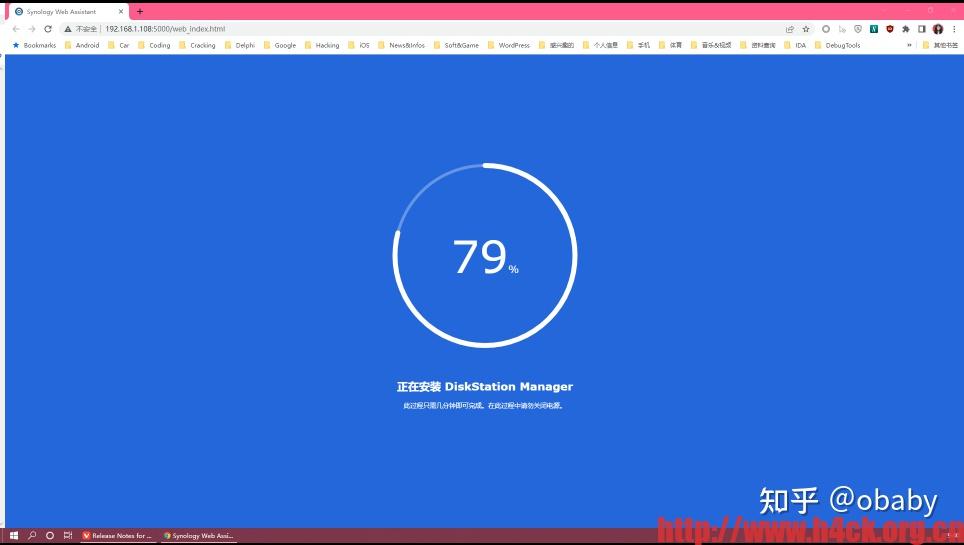Open the Google bookmark folder
964x545 pixels.
[280, 45]
